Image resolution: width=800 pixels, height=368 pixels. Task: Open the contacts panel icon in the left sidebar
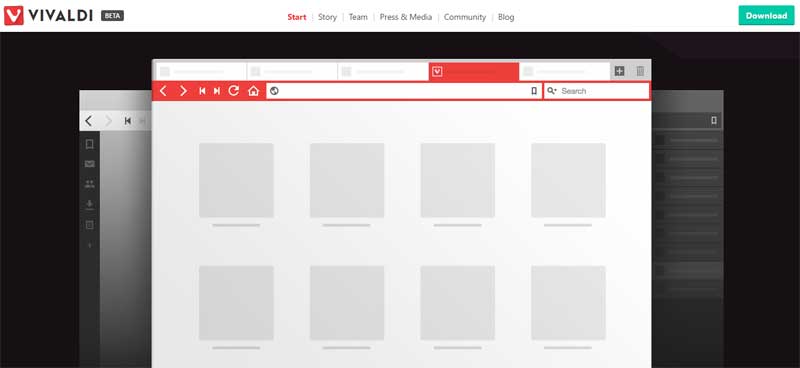coord(90,184)
